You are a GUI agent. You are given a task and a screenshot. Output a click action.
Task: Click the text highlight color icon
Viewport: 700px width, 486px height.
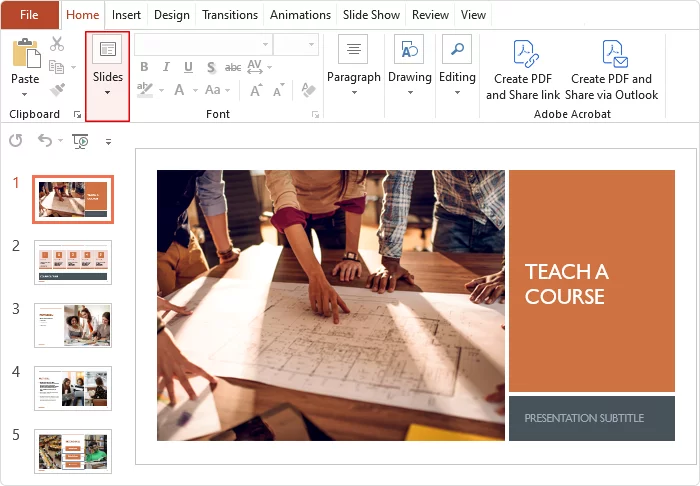point(145,90)
